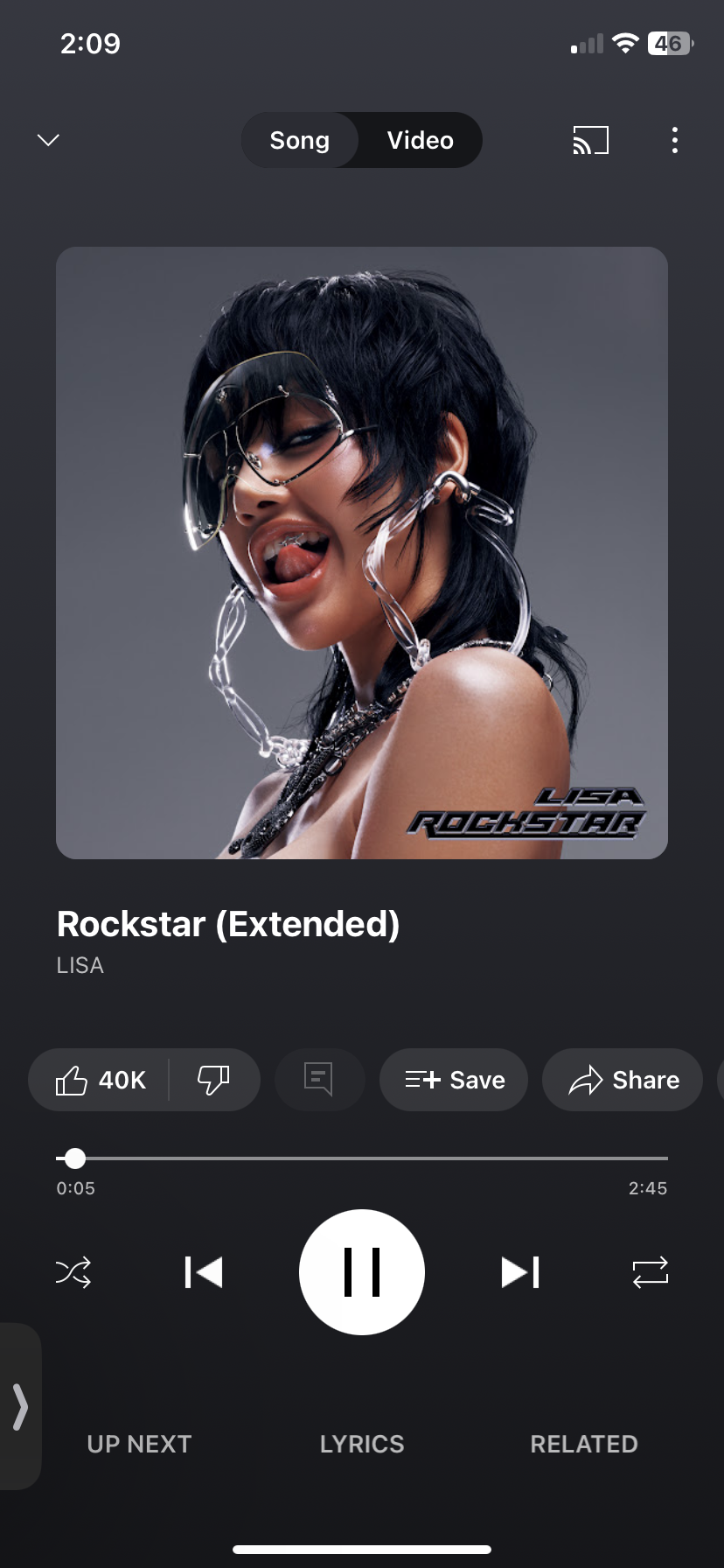Open the Cast to device icon
The height and width of the screenshot is (1568, 724).
tap(590, 140)
